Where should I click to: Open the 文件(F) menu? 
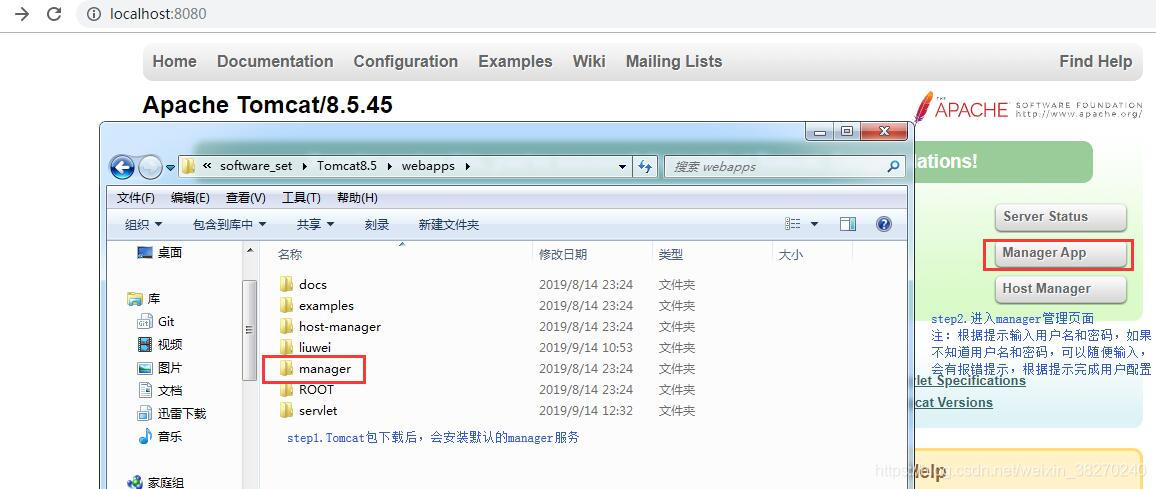click(x=136, y=198)
